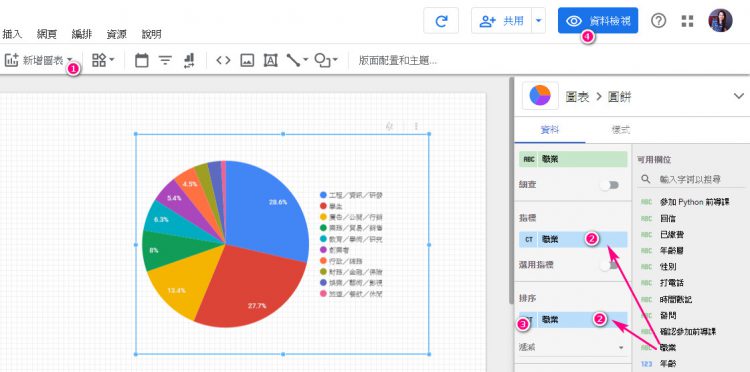Click the 職業 metric chip under 指標
Image resolution: width=750 pixels, height=372 pixels.
click(573, 239)
